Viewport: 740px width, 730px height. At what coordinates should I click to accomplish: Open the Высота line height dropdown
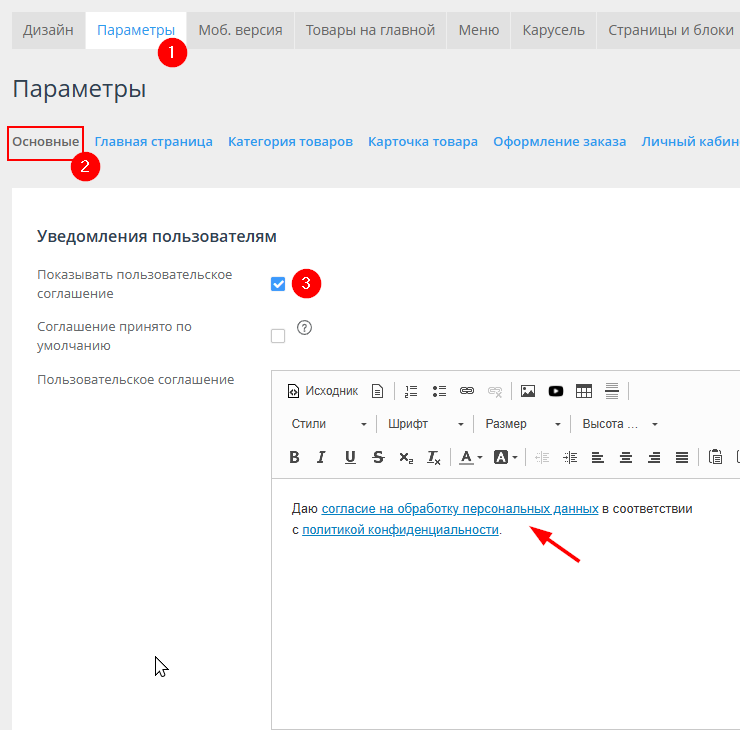pyautogui.click(x=619, y=424)
